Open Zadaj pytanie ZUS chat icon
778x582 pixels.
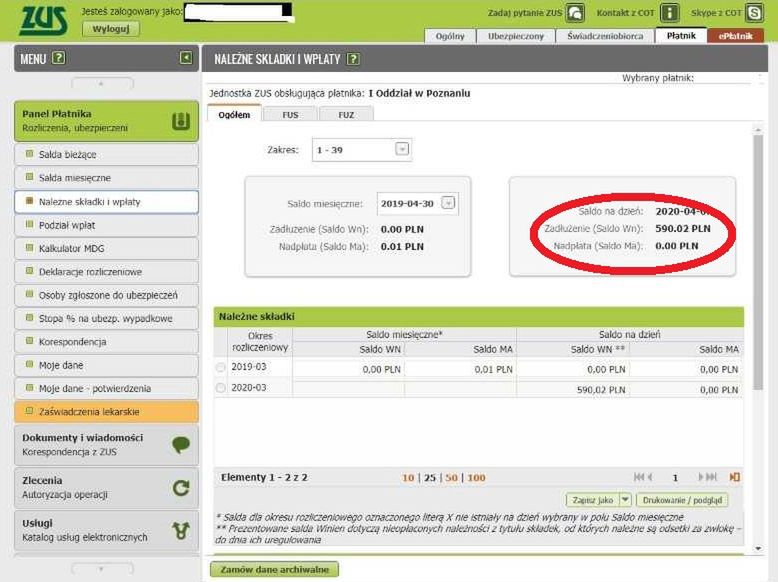coord(576,13)
